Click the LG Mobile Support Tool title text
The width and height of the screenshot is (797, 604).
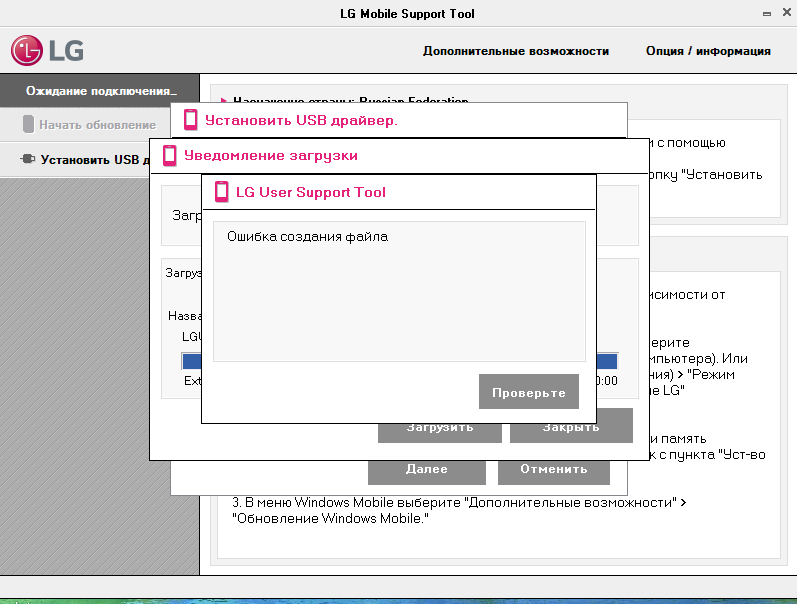407,14
